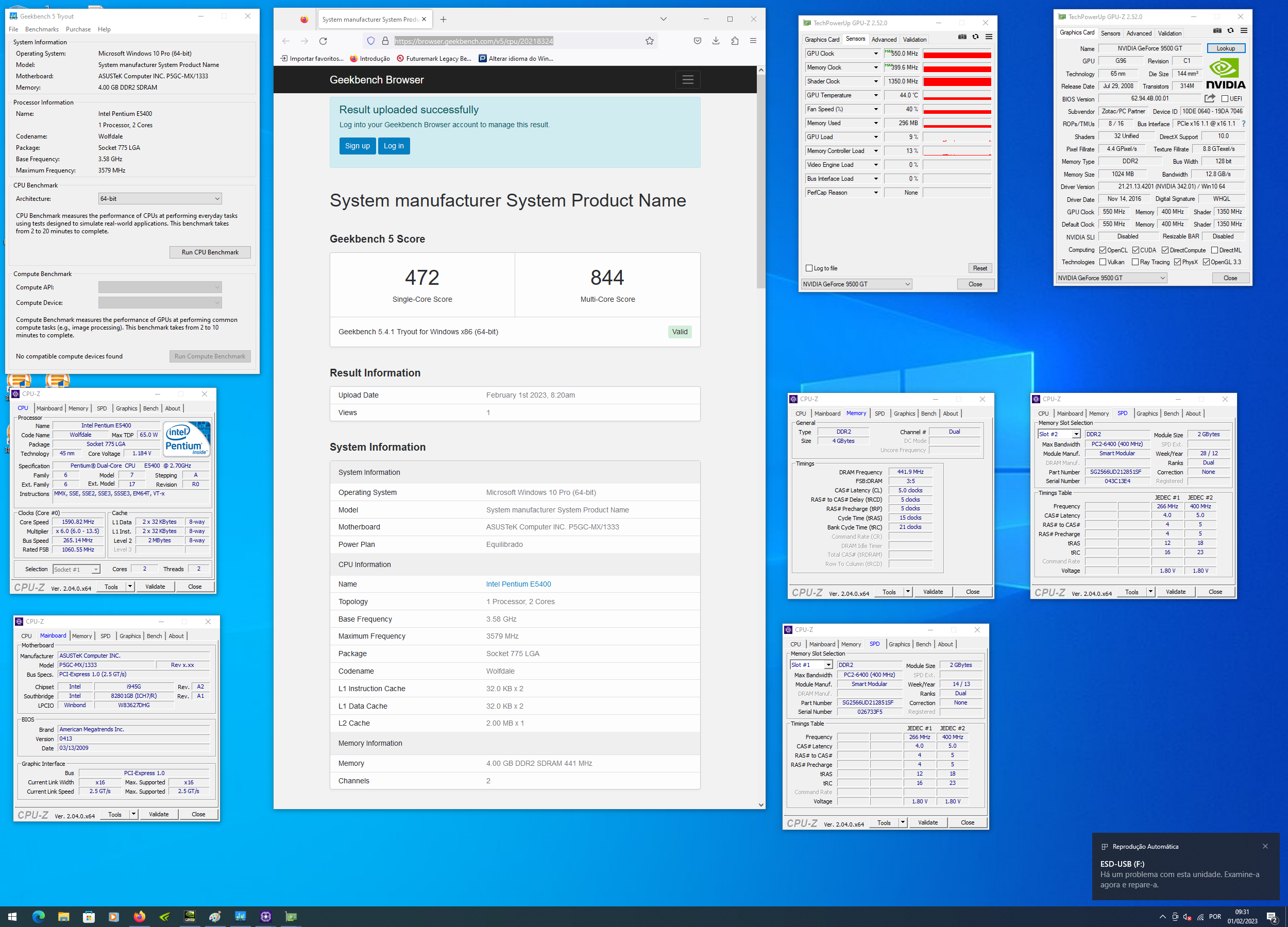This screenshot has width=1288, height=927.
Task: Toggle the Vulkan checkbox in GPU-Z
Action: click(x=1103, y=262)
